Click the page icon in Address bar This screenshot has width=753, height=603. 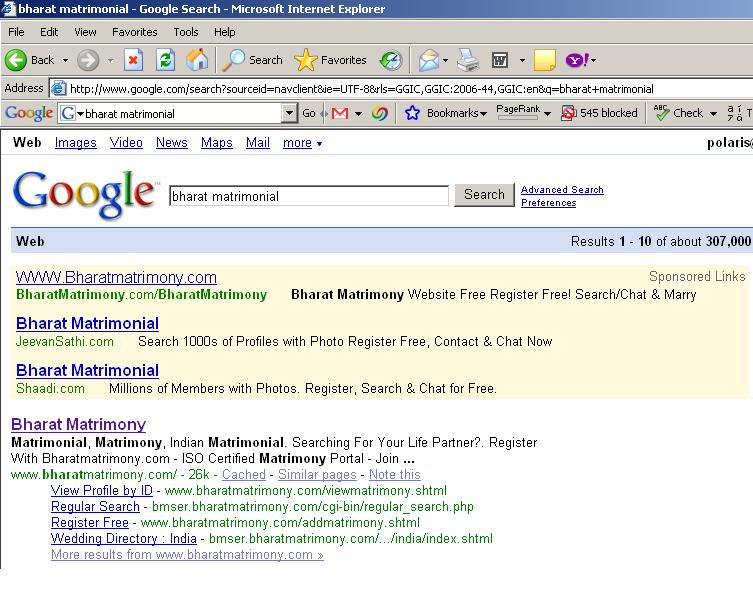pyautogui.click(x=58, y=88)
